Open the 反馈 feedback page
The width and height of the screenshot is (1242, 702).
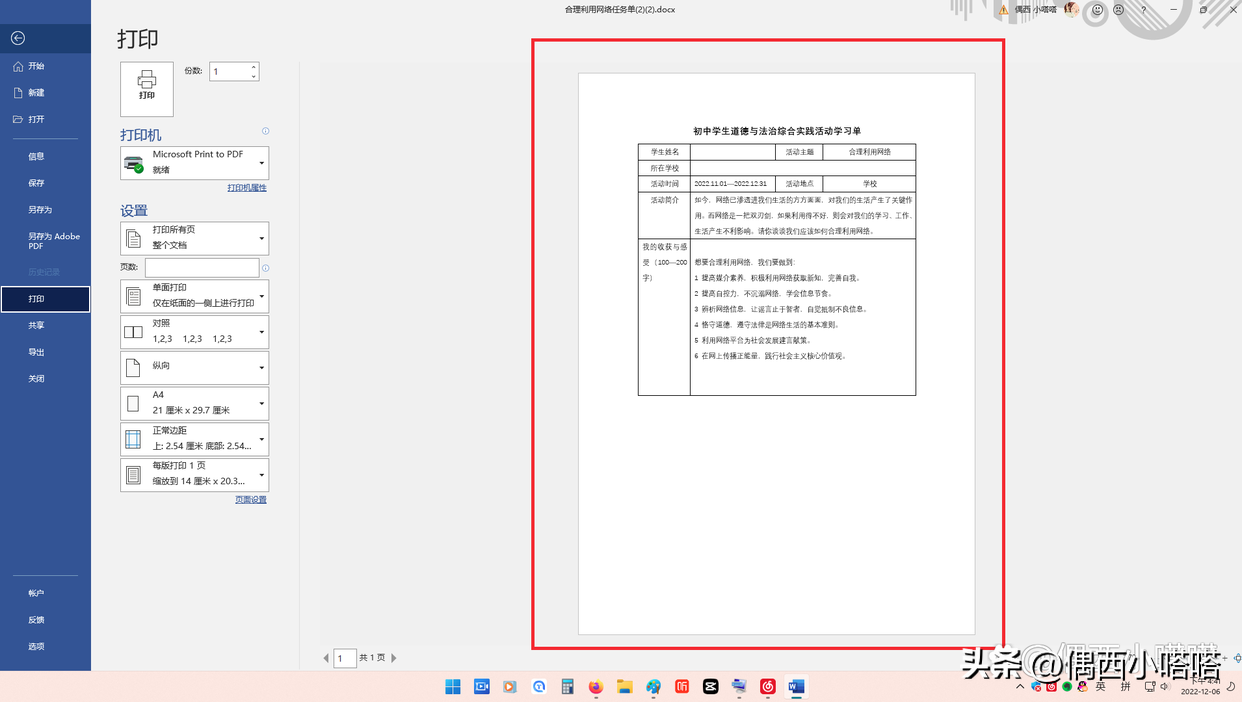click(45, 620)
